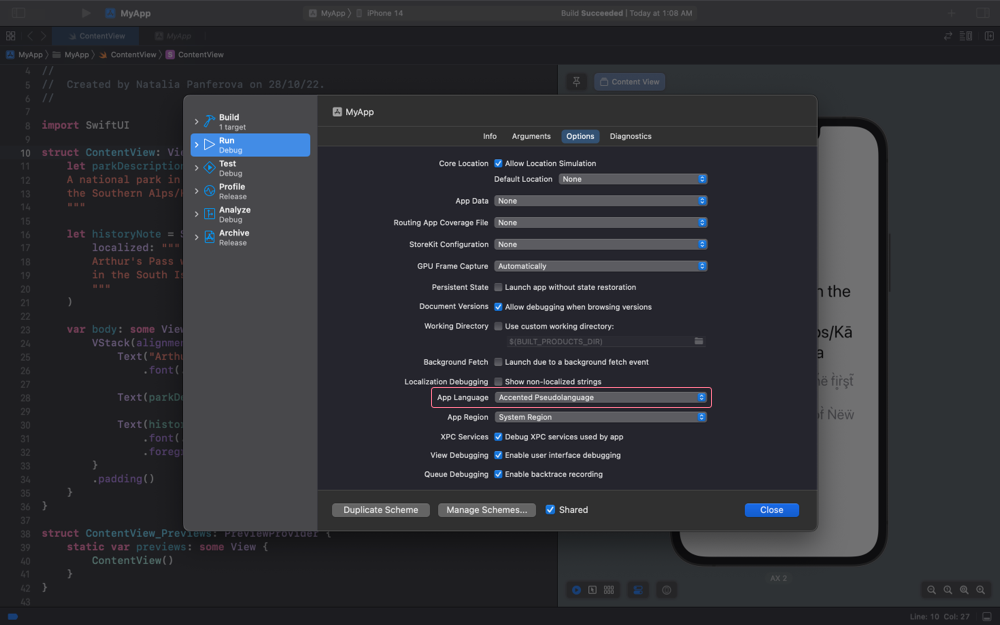Click the Build hammer icon
1000x625 pixels.
[x=209, y=121]
